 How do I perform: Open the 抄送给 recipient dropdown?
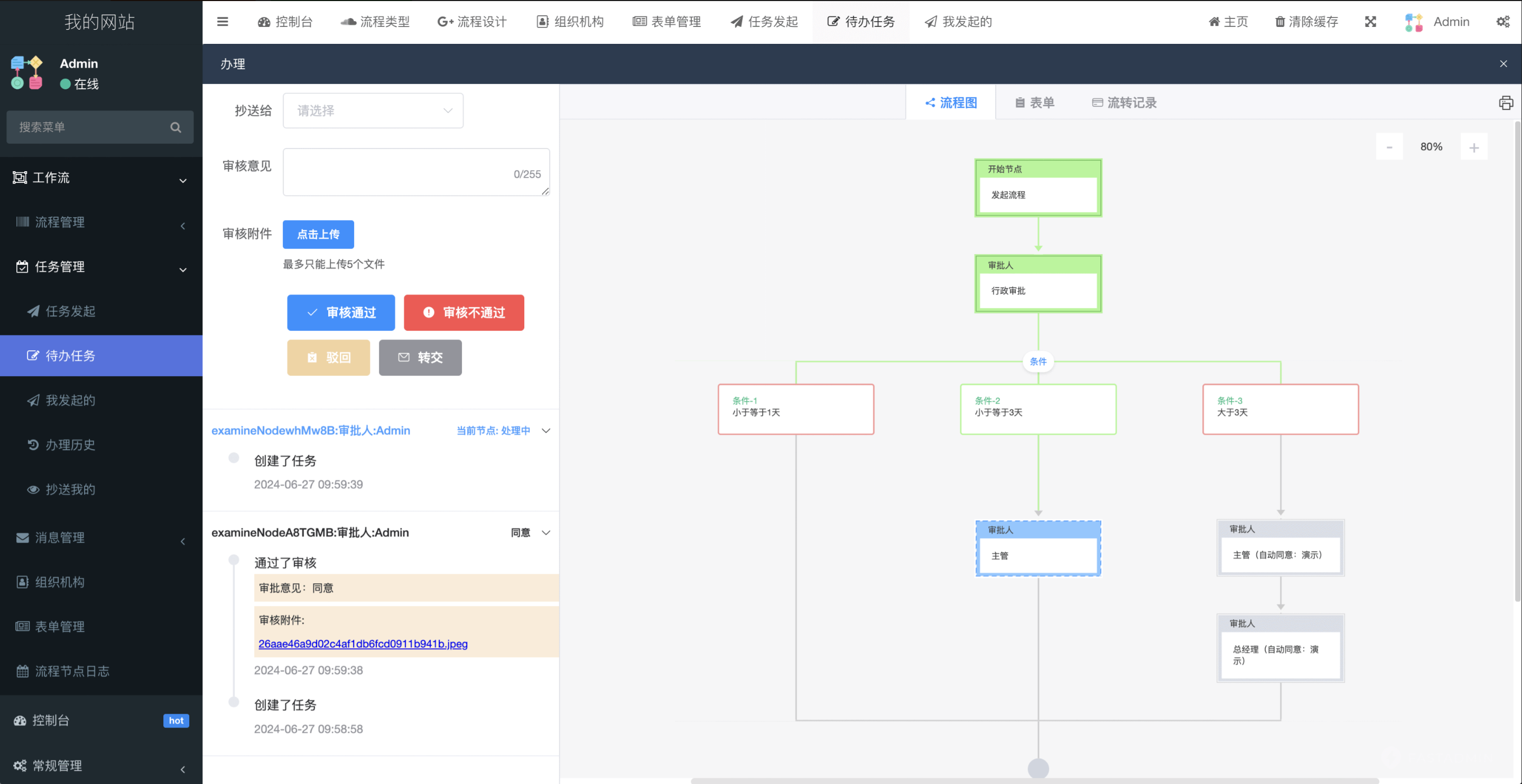point(373,110)
